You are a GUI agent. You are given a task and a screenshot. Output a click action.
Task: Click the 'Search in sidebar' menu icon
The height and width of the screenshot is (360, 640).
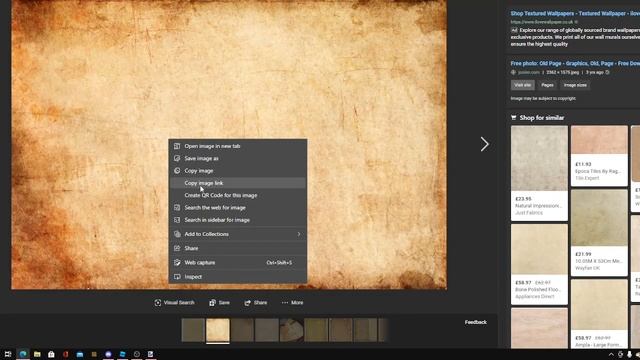click(177, 220)
